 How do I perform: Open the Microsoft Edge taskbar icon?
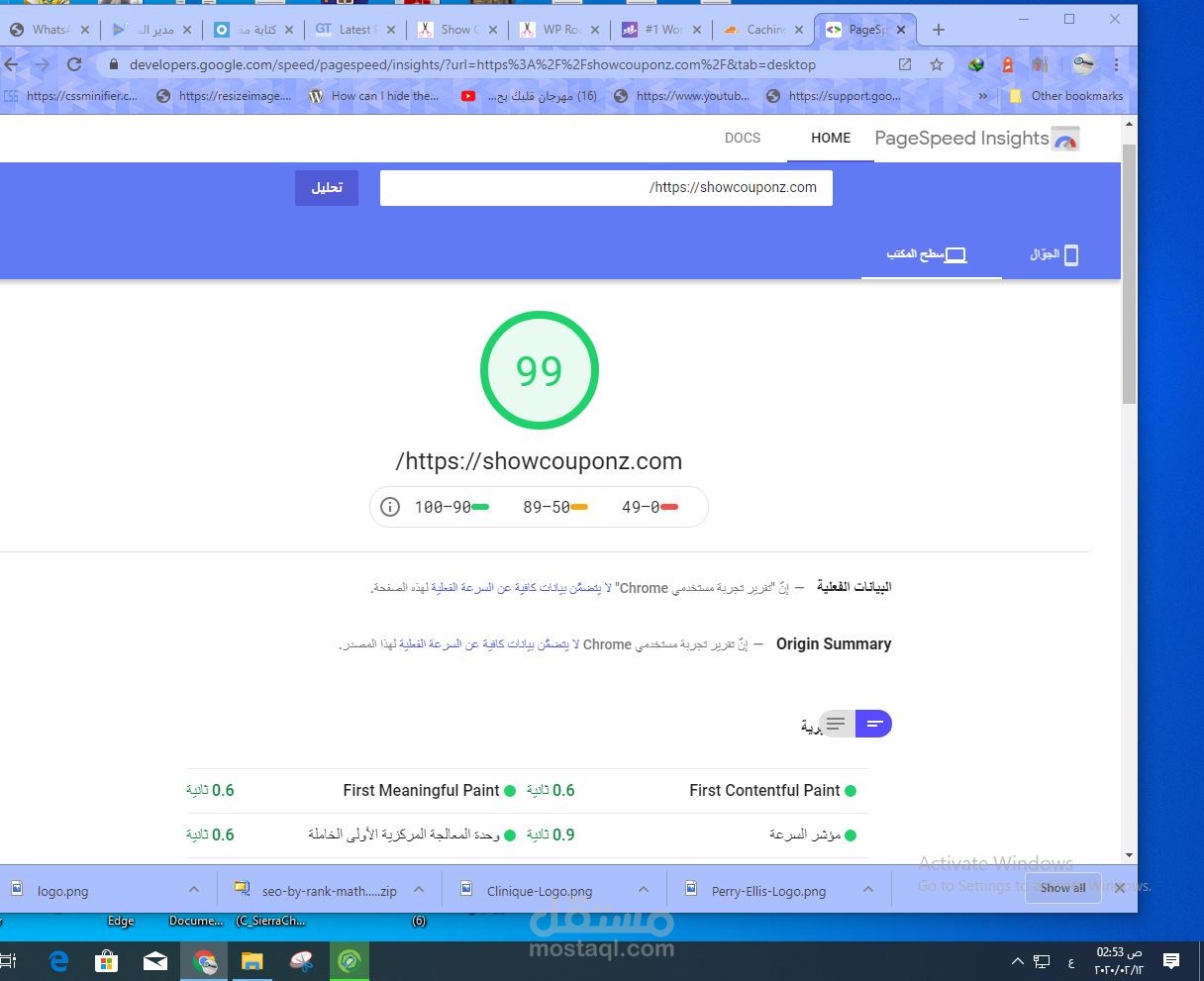click(x=58, y=960)
